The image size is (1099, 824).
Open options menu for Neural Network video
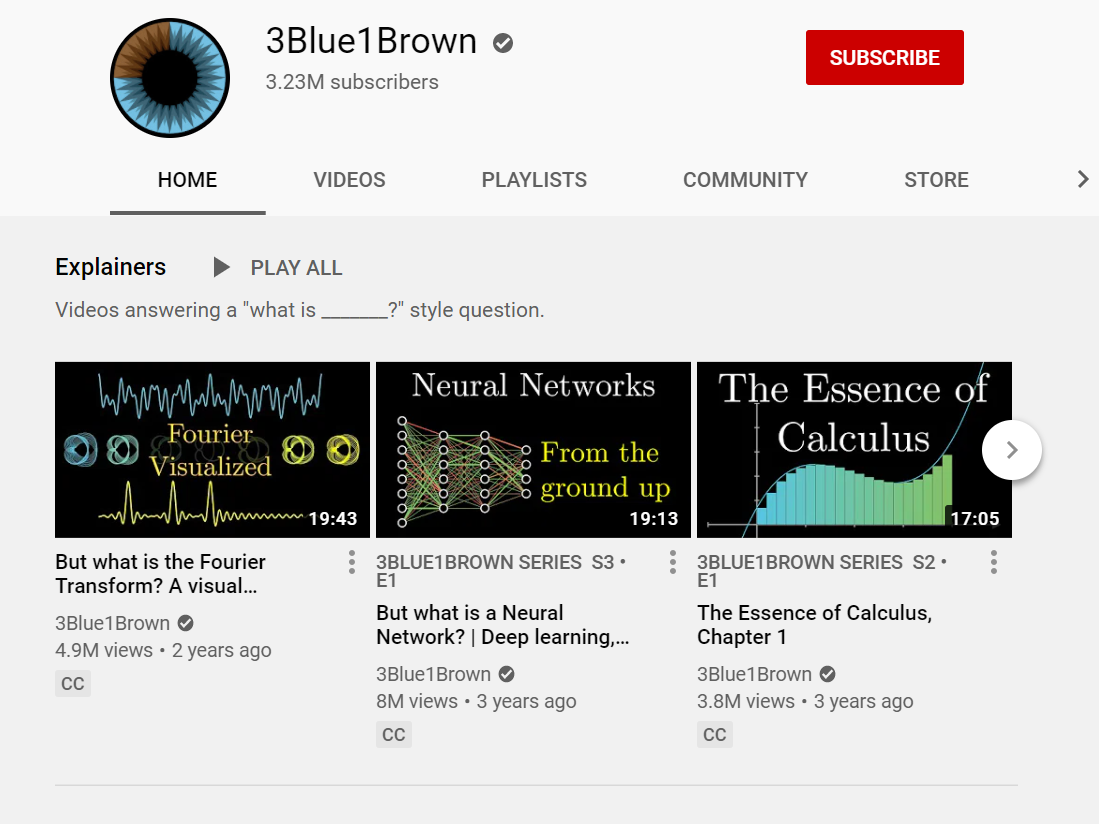click(673, 563)
